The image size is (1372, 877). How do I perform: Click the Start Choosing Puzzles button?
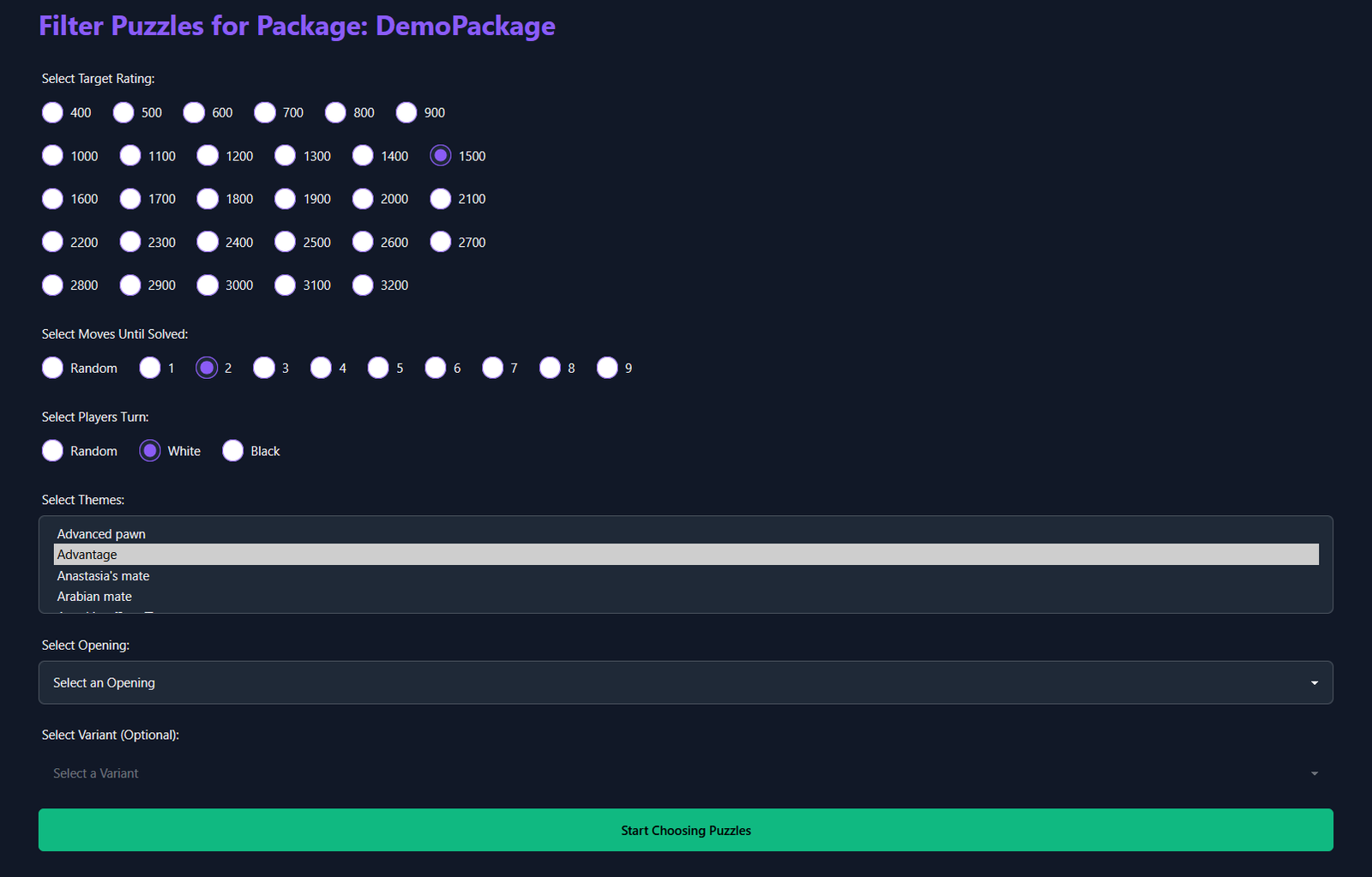coord(685,830)
